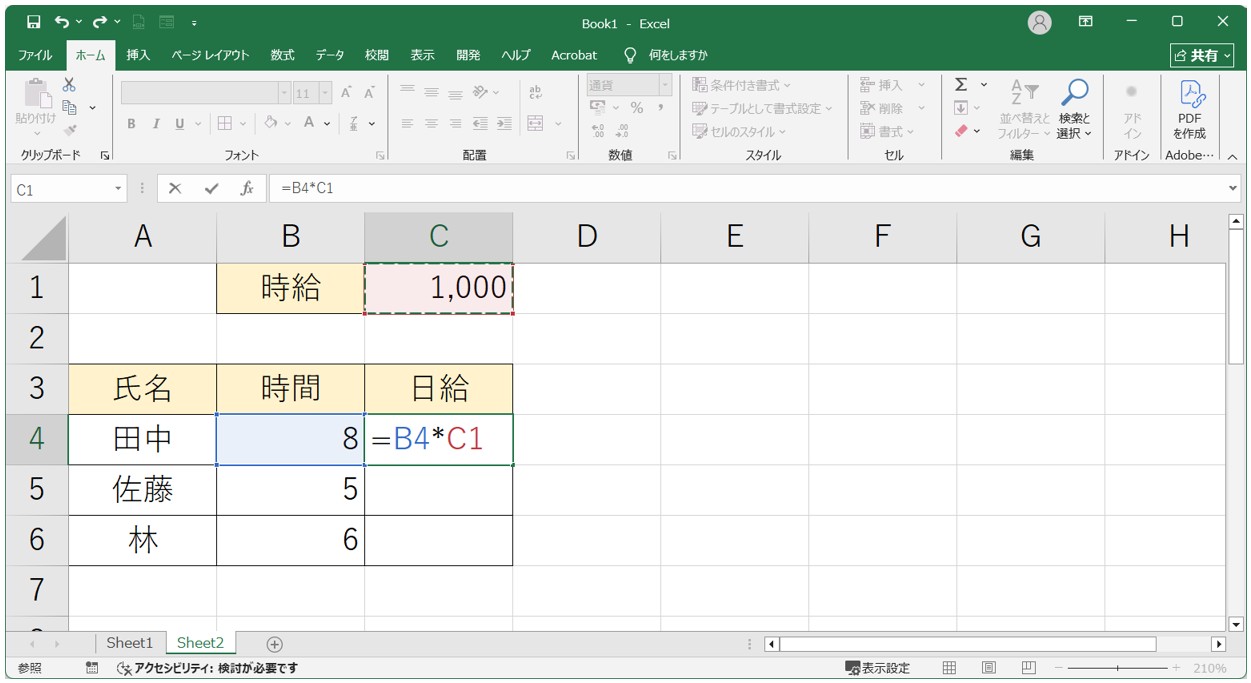The height and width of the screenshot is (683, 1251).
Task: Confirm formula with the checkmark icon
Action: point(210,188)
